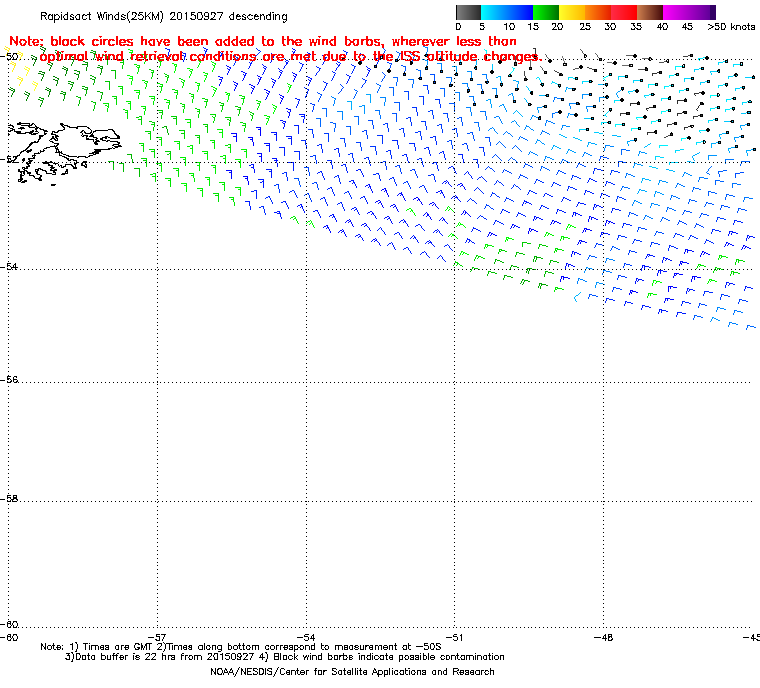The image size is (760, 688).
Task: Click the '>50 knots' legend label
Action: [731, 27]
